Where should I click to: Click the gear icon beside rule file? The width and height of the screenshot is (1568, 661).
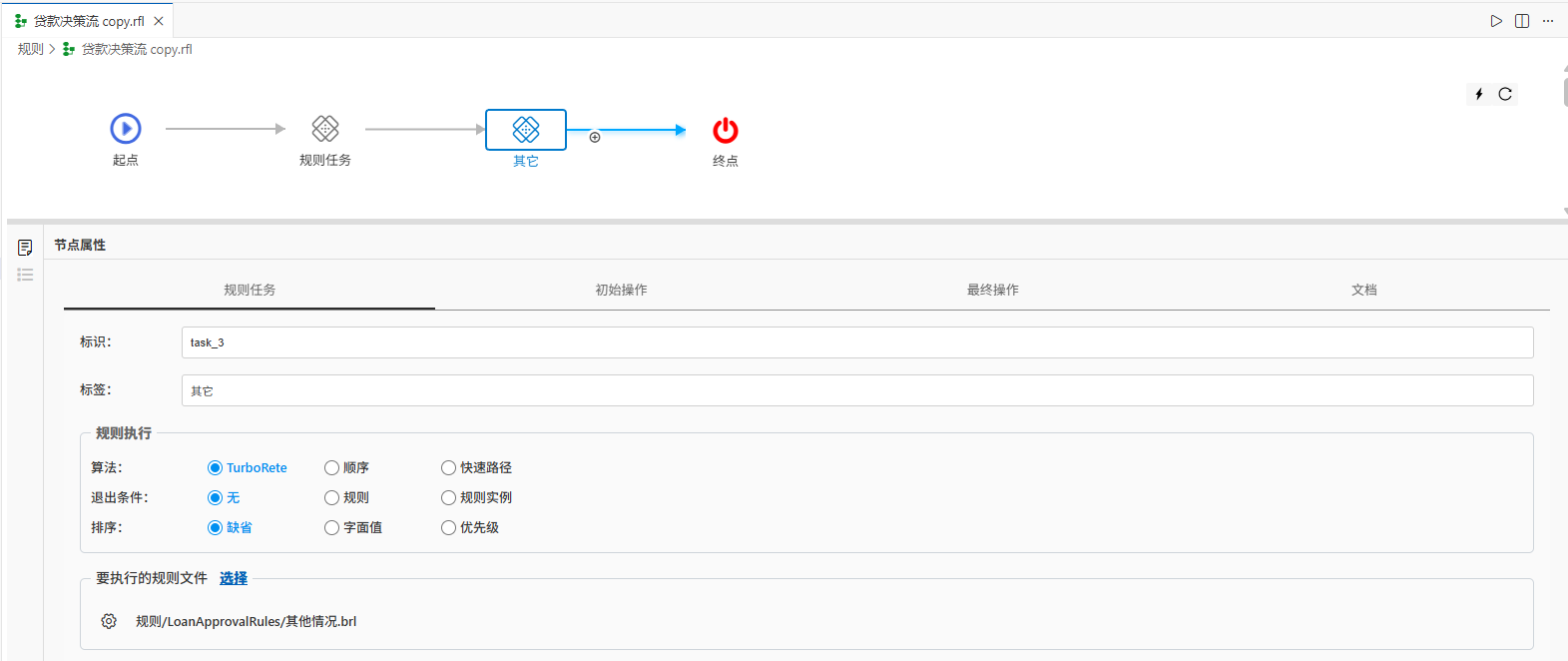point(109,621)
